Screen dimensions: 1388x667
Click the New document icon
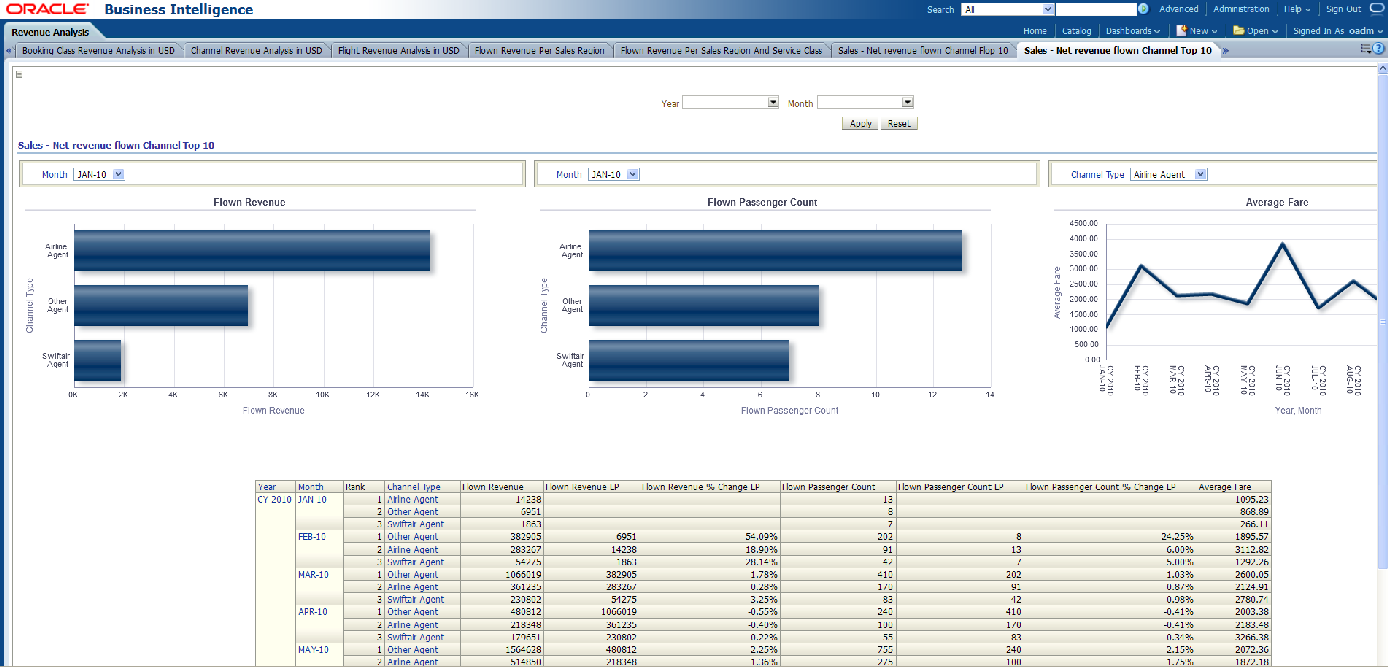[x=1181, y=31]
